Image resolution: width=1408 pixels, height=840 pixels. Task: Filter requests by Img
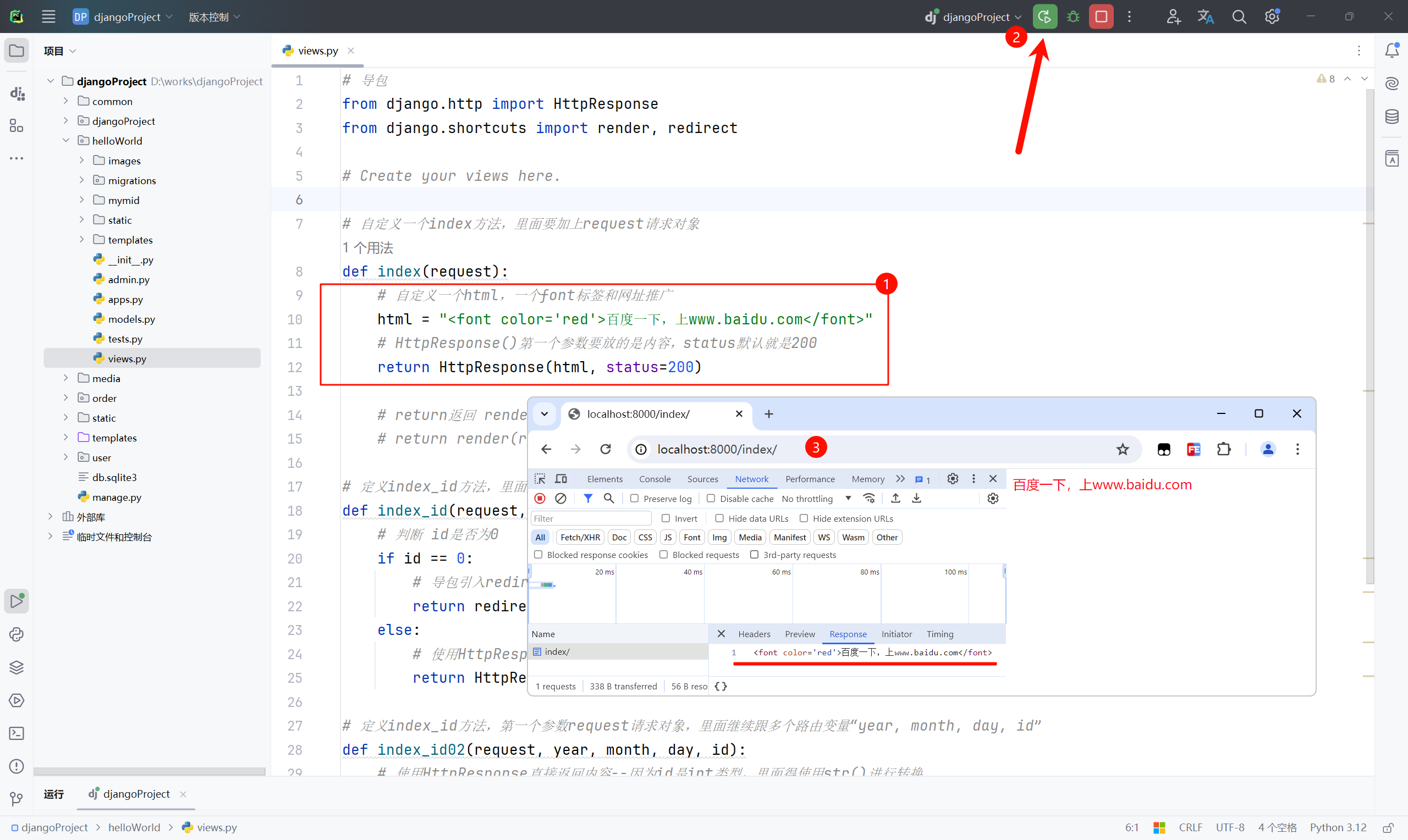coord(719,537)
